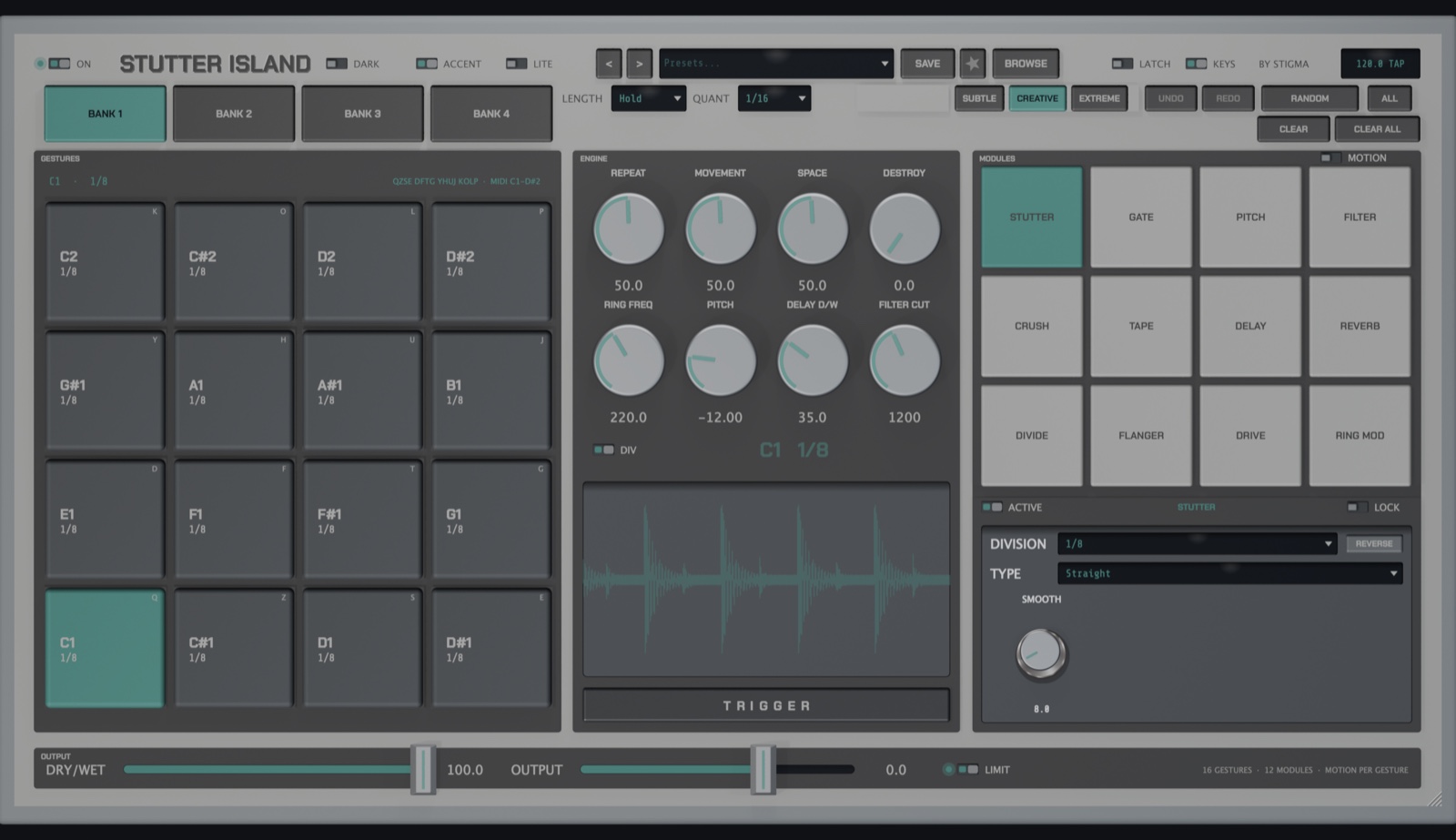This screenshot has width=1456, height=840.
Task: Enable the DARK theme toggle
Action: coord(337,64)
